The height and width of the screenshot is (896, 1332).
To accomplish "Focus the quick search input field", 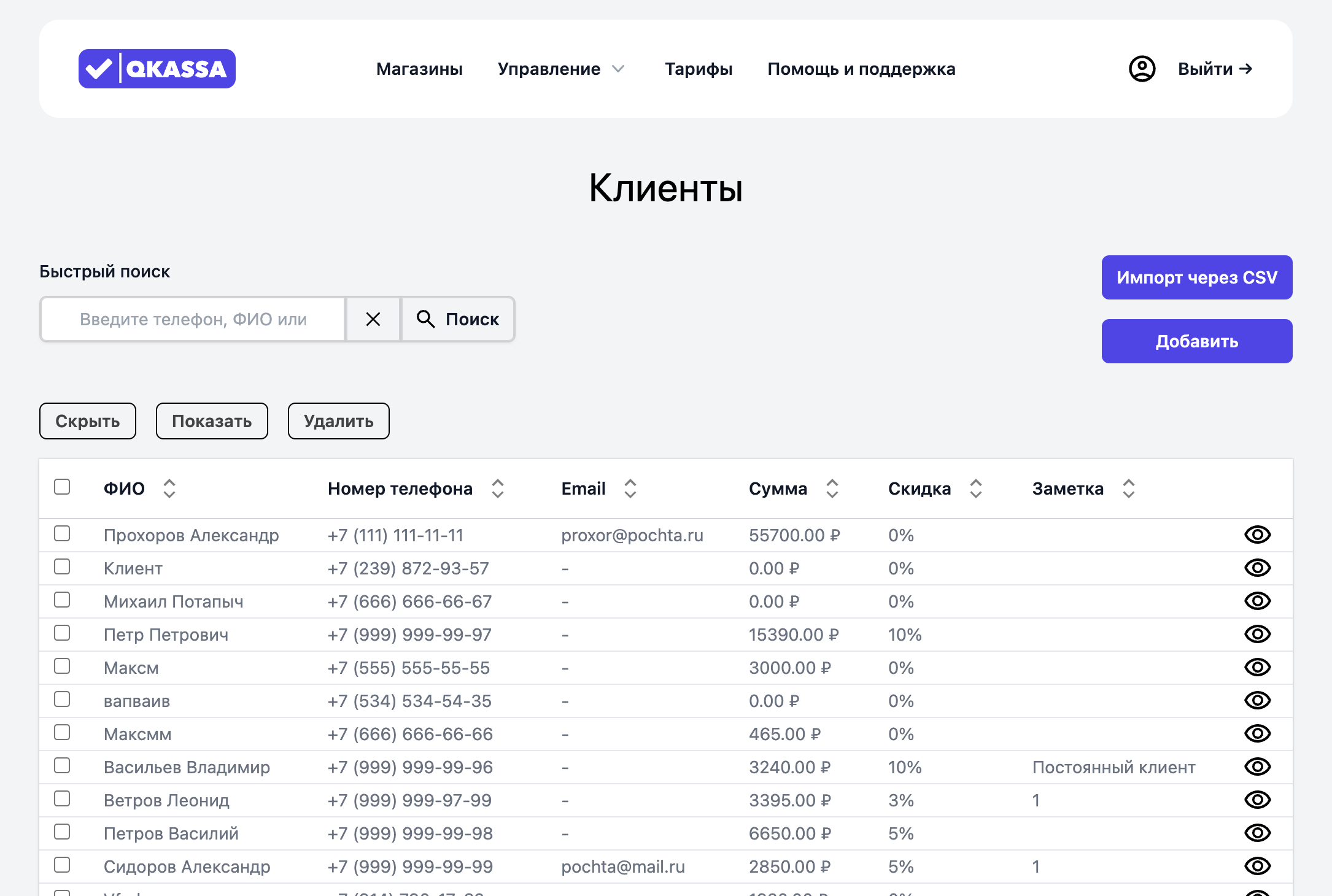I will tap(193, 319).
